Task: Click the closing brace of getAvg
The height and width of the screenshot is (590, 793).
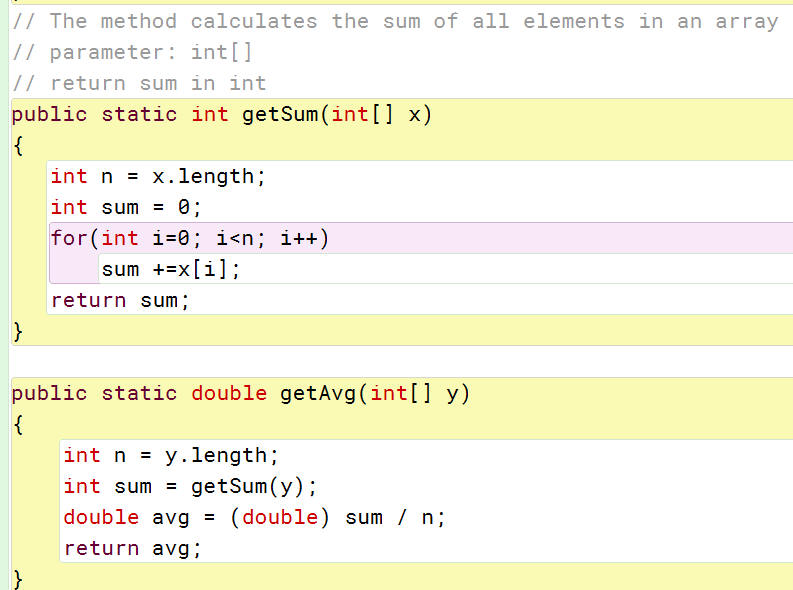Action: pyautogui.click(x=18, y=579)
